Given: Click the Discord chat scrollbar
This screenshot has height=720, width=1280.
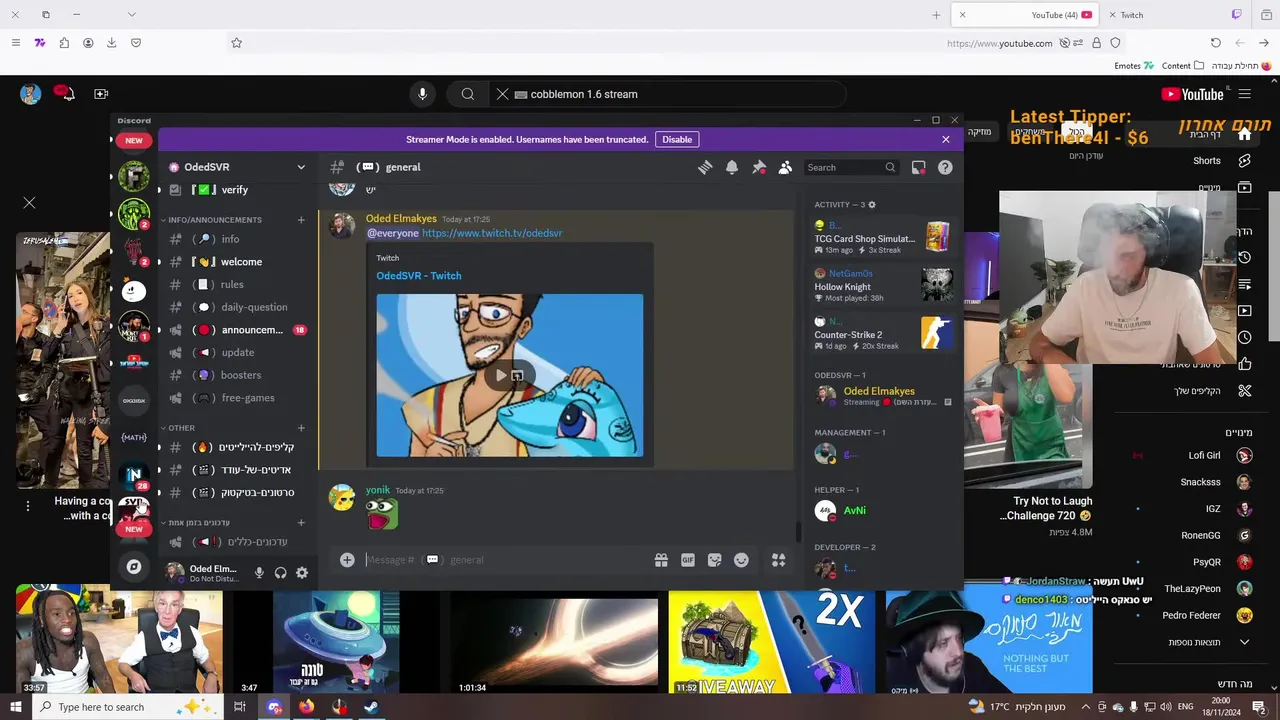Looking at the screenshot, I should pos(797,532).
